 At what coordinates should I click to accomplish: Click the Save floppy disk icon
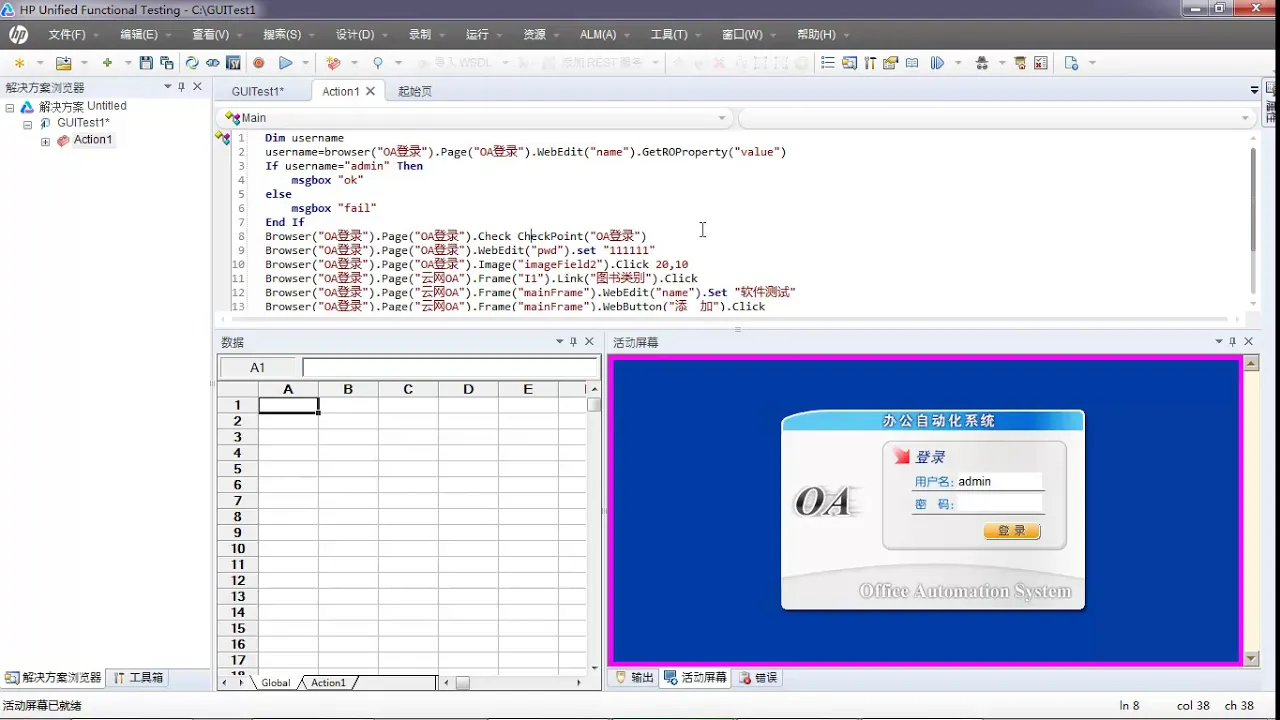[x=146, y=63]
